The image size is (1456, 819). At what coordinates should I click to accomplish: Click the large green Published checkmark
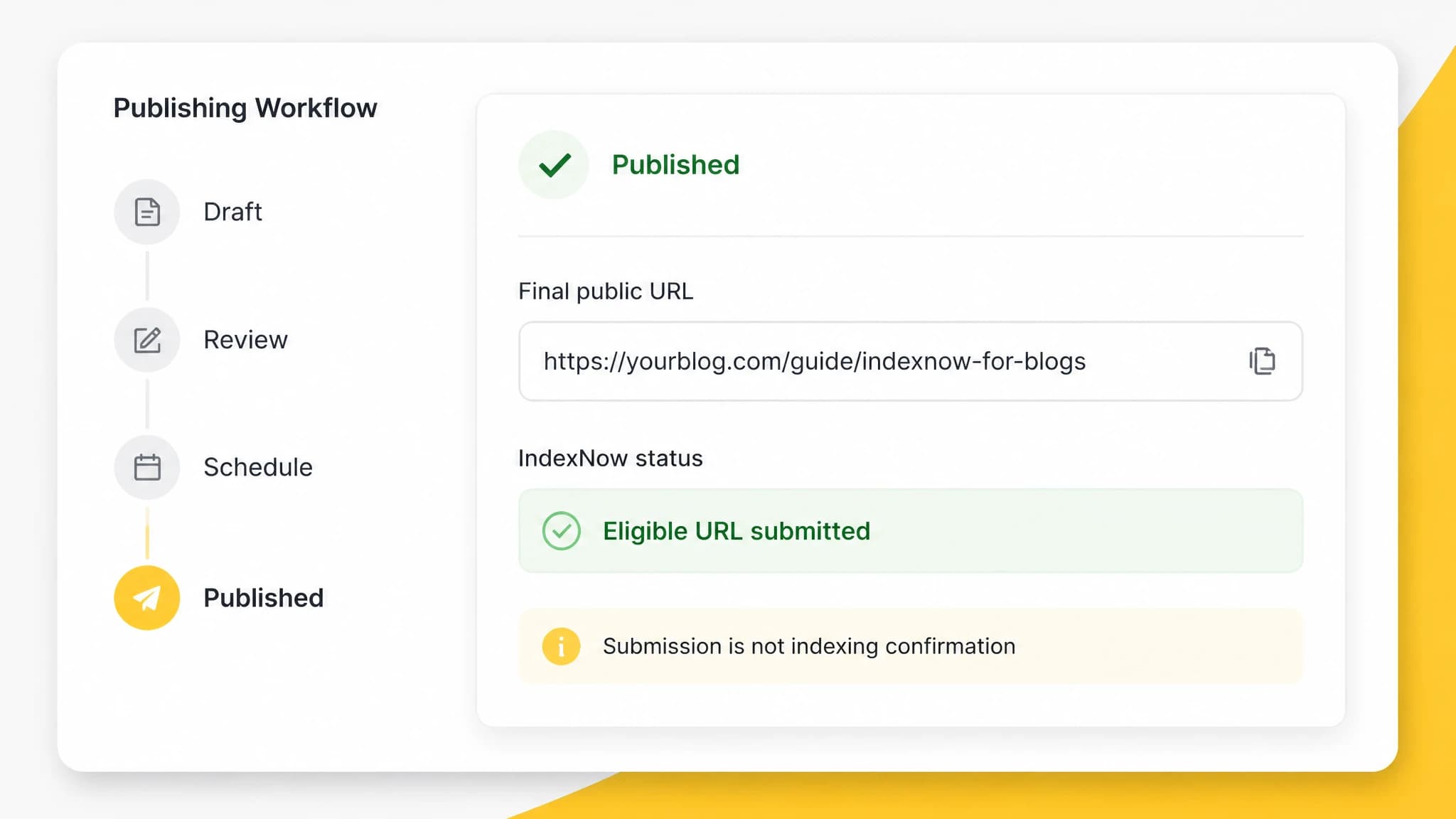(554, 165)
